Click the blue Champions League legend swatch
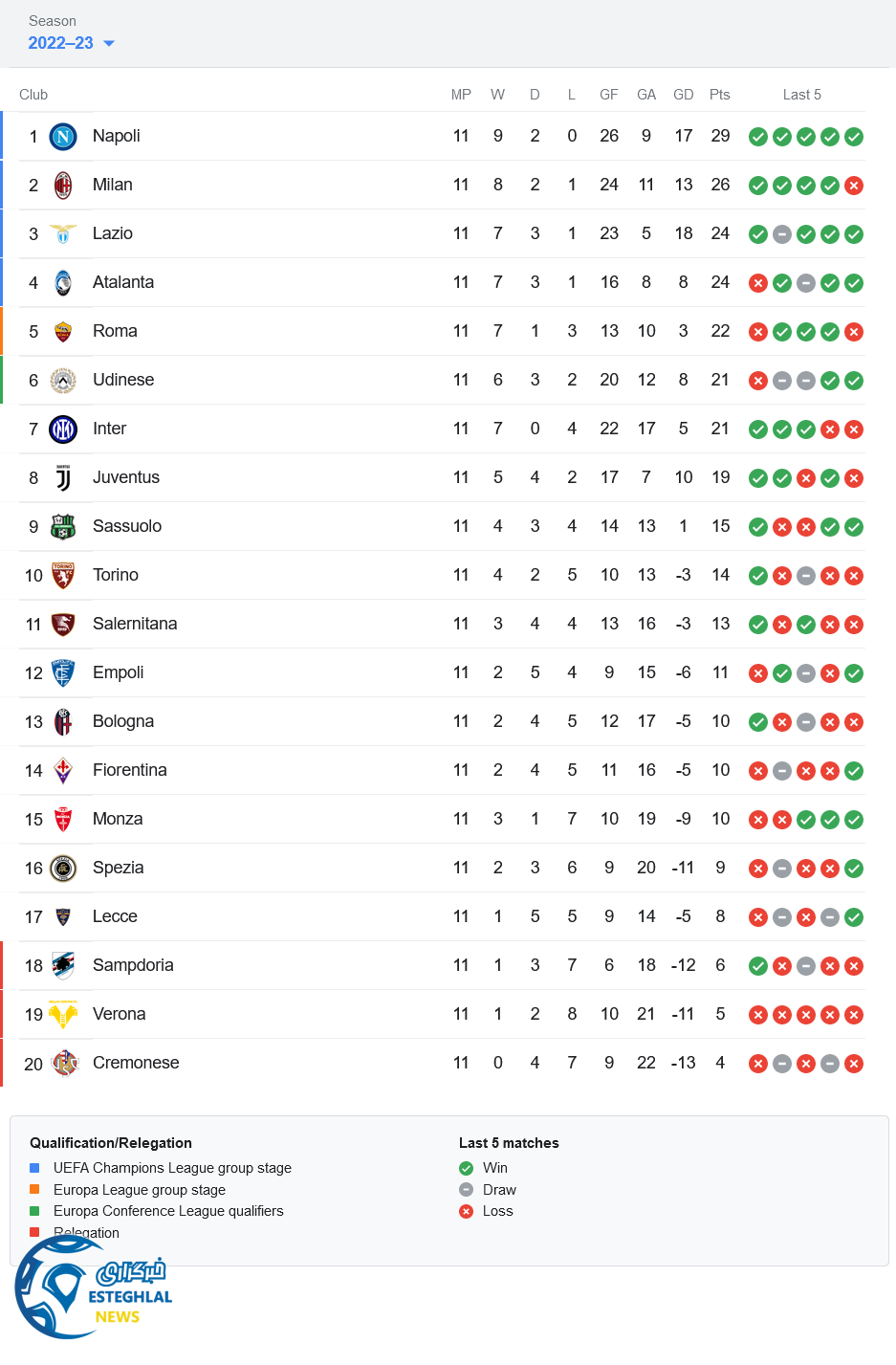 tap(34, 1168)
